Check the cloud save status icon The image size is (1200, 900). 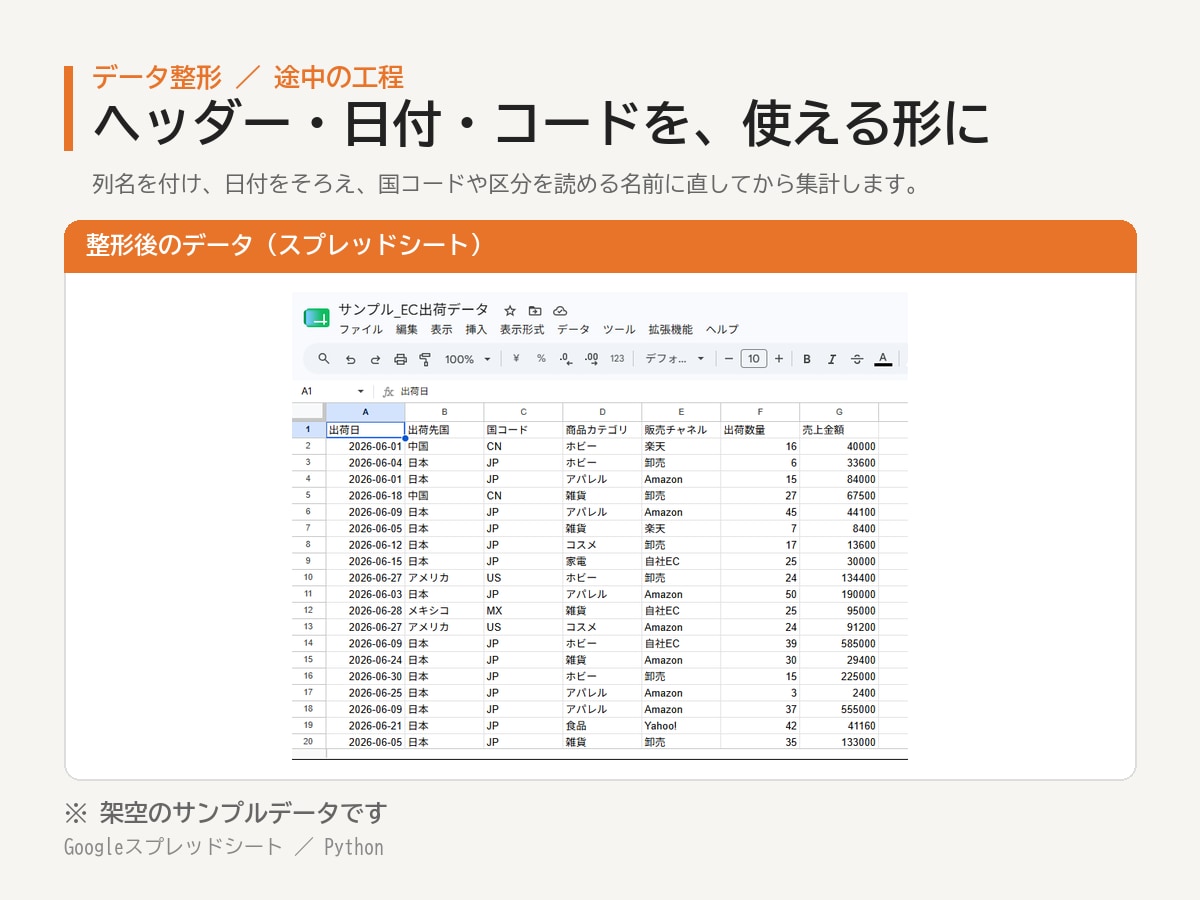[x=560, y=311]
